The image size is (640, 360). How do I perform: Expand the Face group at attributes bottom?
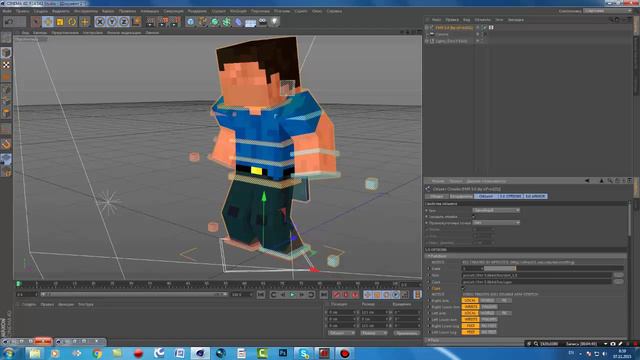tap(428, 340)
